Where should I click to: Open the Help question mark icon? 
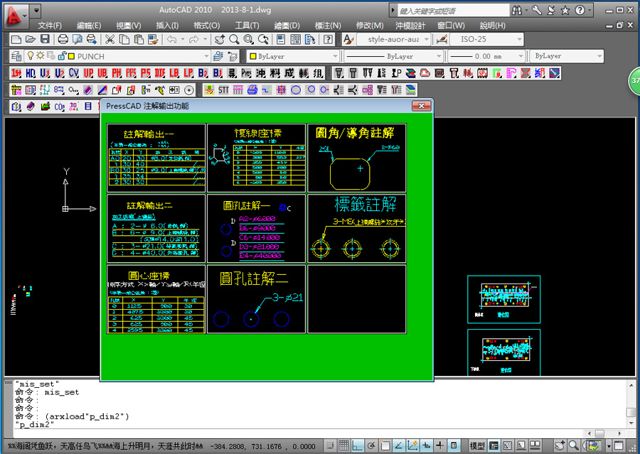pos(328,40)
